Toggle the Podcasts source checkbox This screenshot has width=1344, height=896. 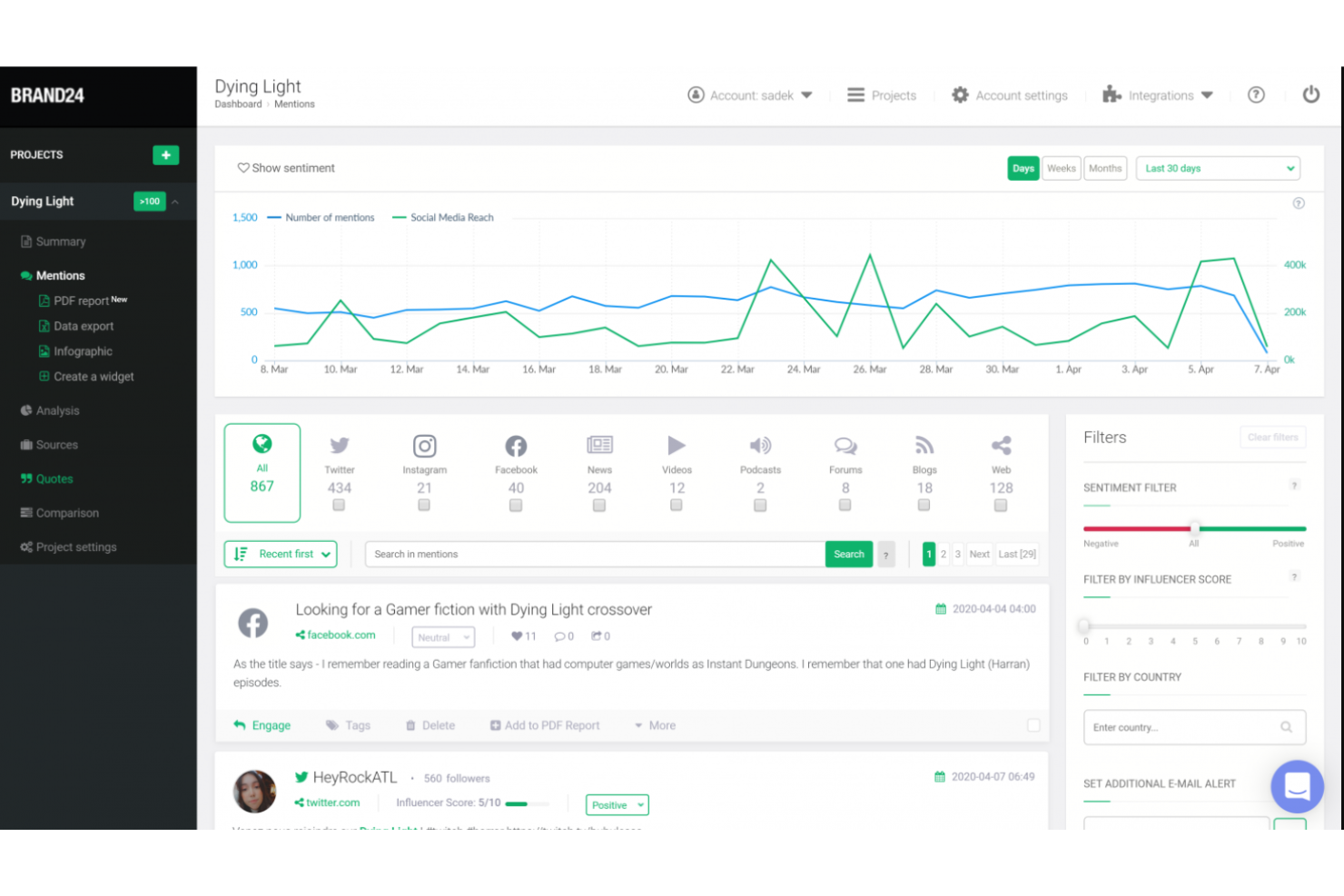(760, 506)
